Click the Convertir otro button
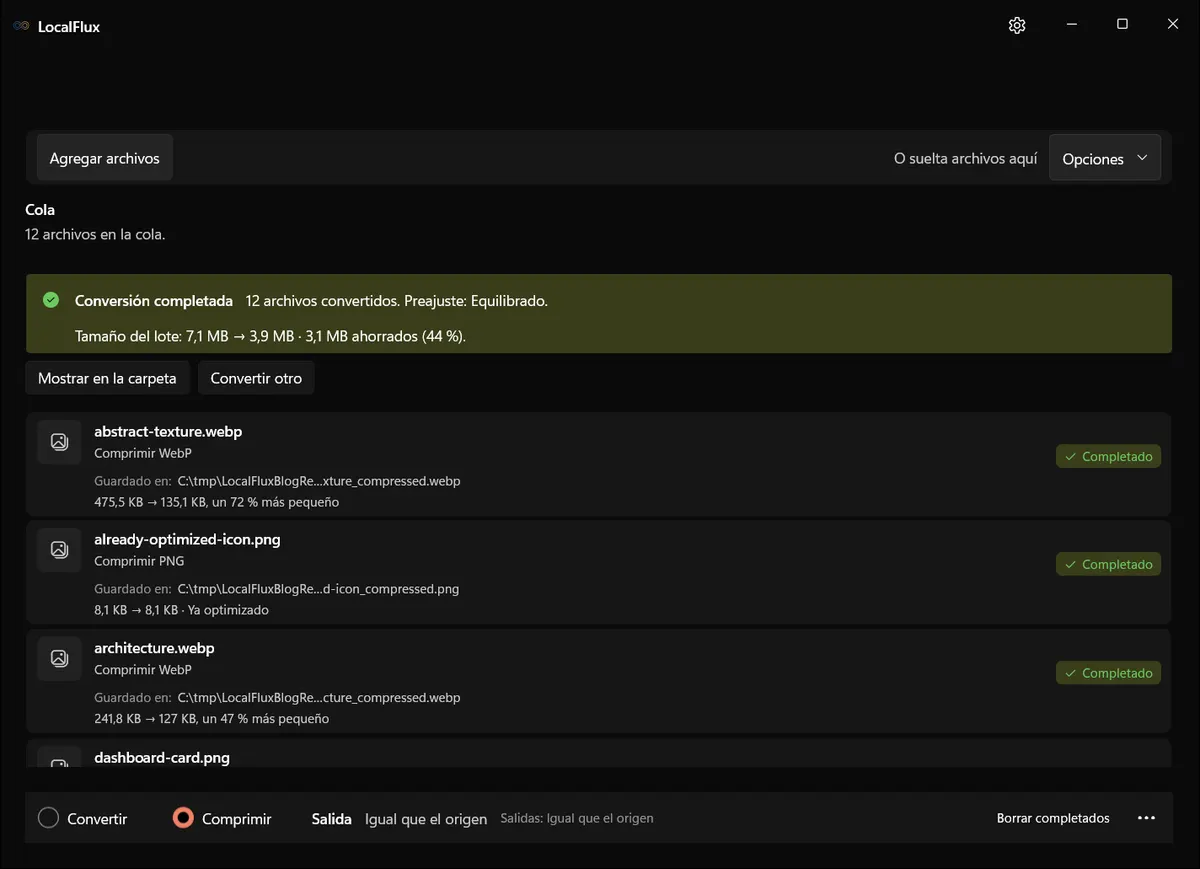 (x=256, y=378)
